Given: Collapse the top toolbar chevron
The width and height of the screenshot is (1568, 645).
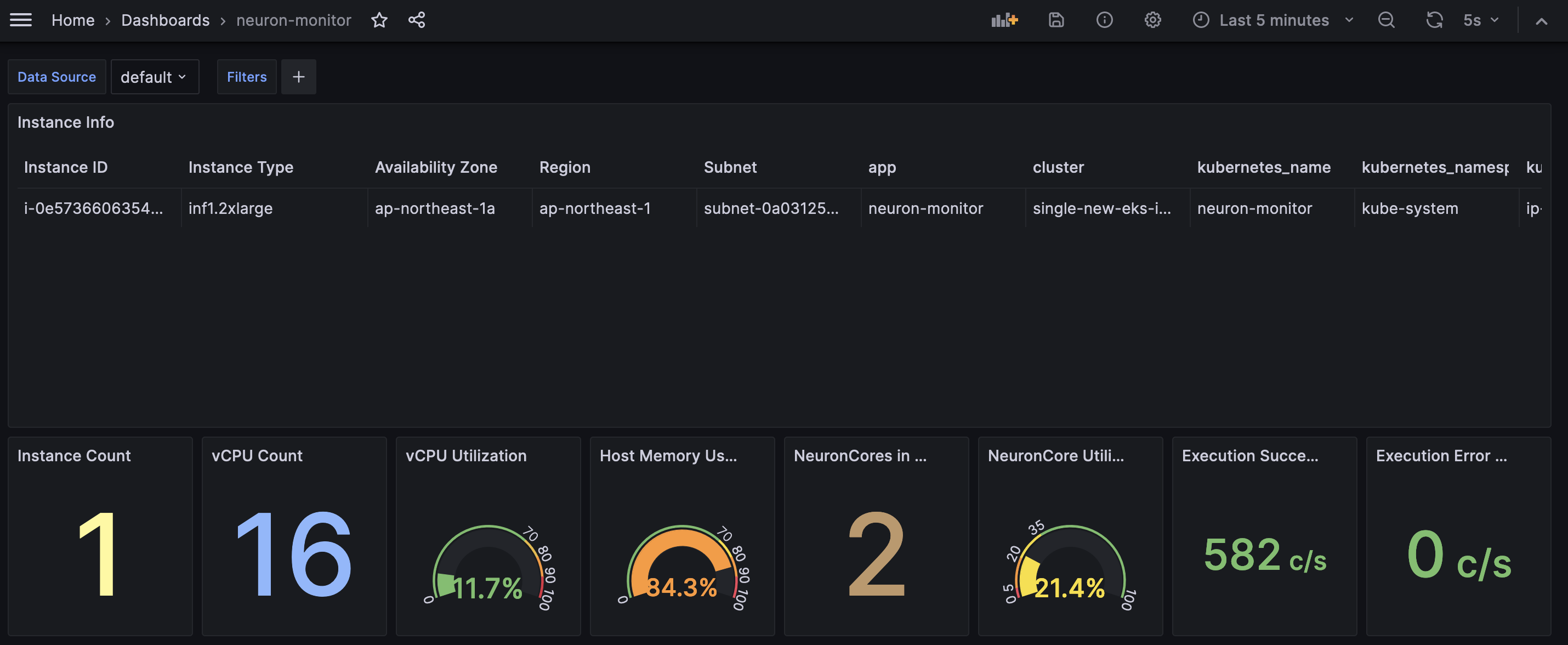Looking at the screenshot, I should pos(1541,21).
